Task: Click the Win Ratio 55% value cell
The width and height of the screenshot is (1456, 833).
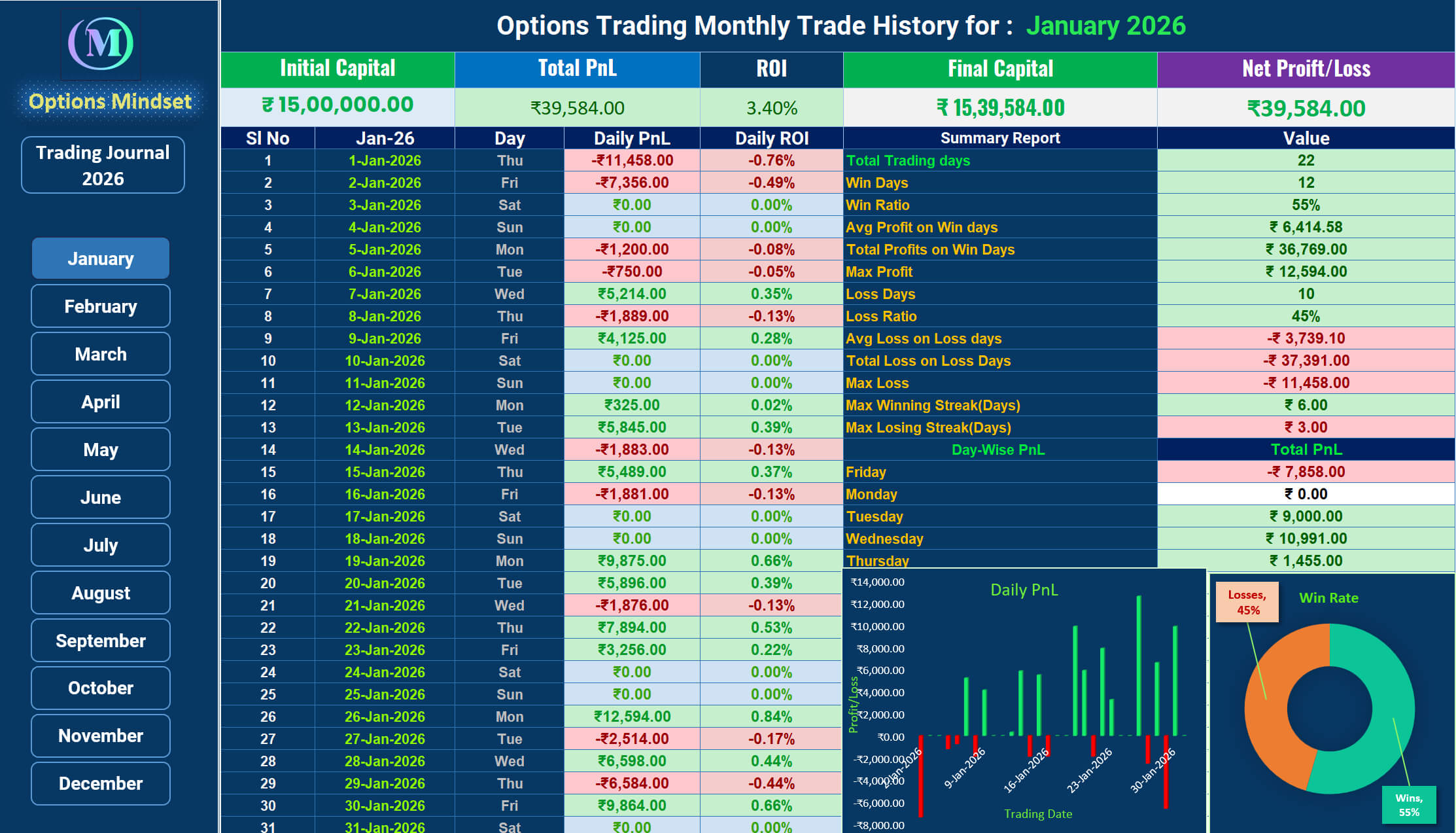Action: click(1305, 205)
